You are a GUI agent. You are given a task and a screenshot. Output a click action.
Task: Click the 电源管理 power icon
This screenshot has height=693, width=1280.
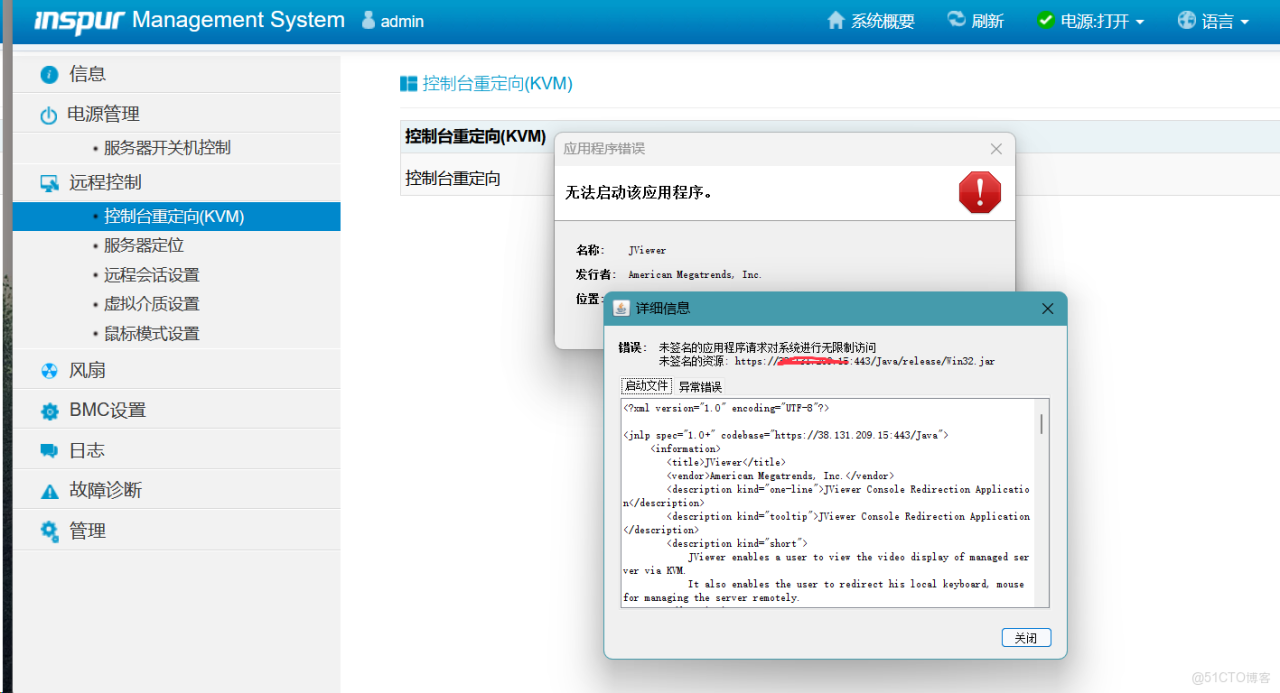(x=48, y=115)
